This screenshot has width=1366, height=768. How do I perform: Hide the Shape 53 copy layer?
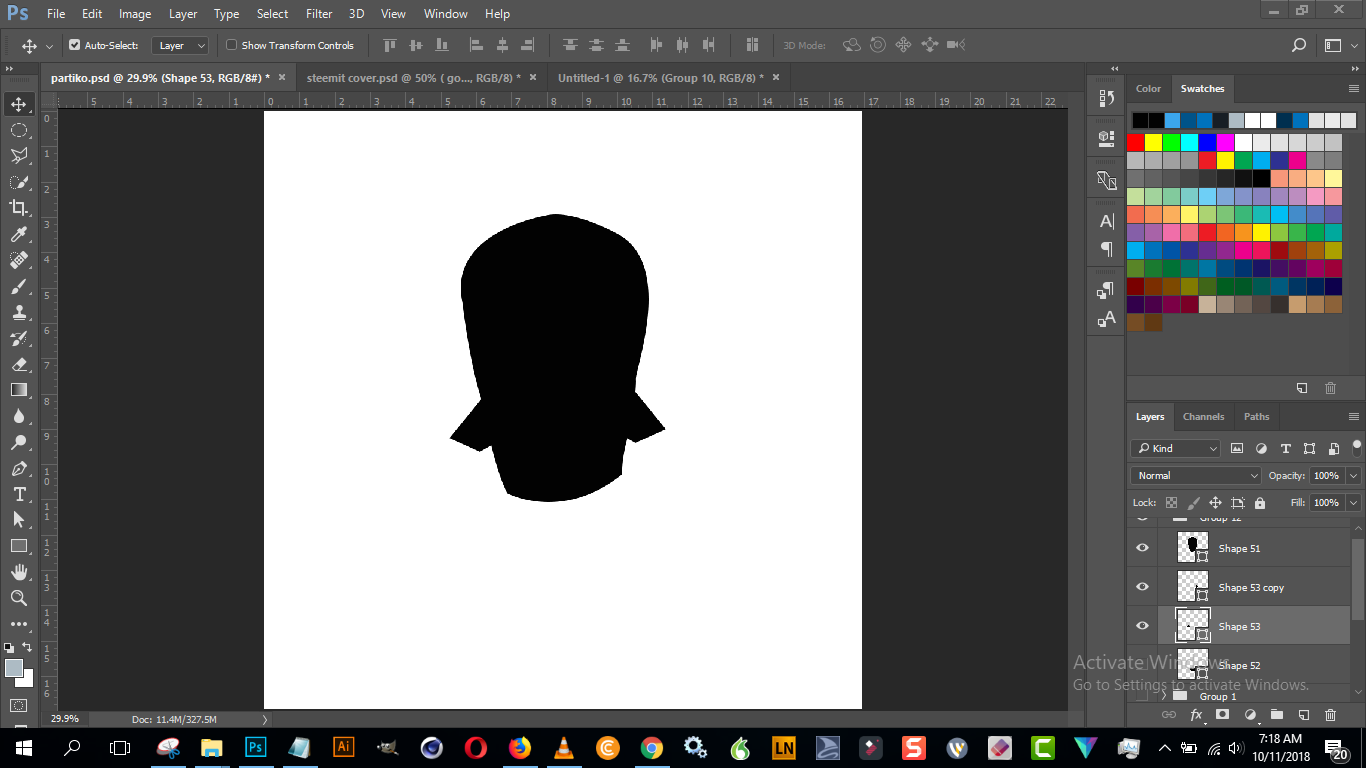click(x=1142, y=587)
